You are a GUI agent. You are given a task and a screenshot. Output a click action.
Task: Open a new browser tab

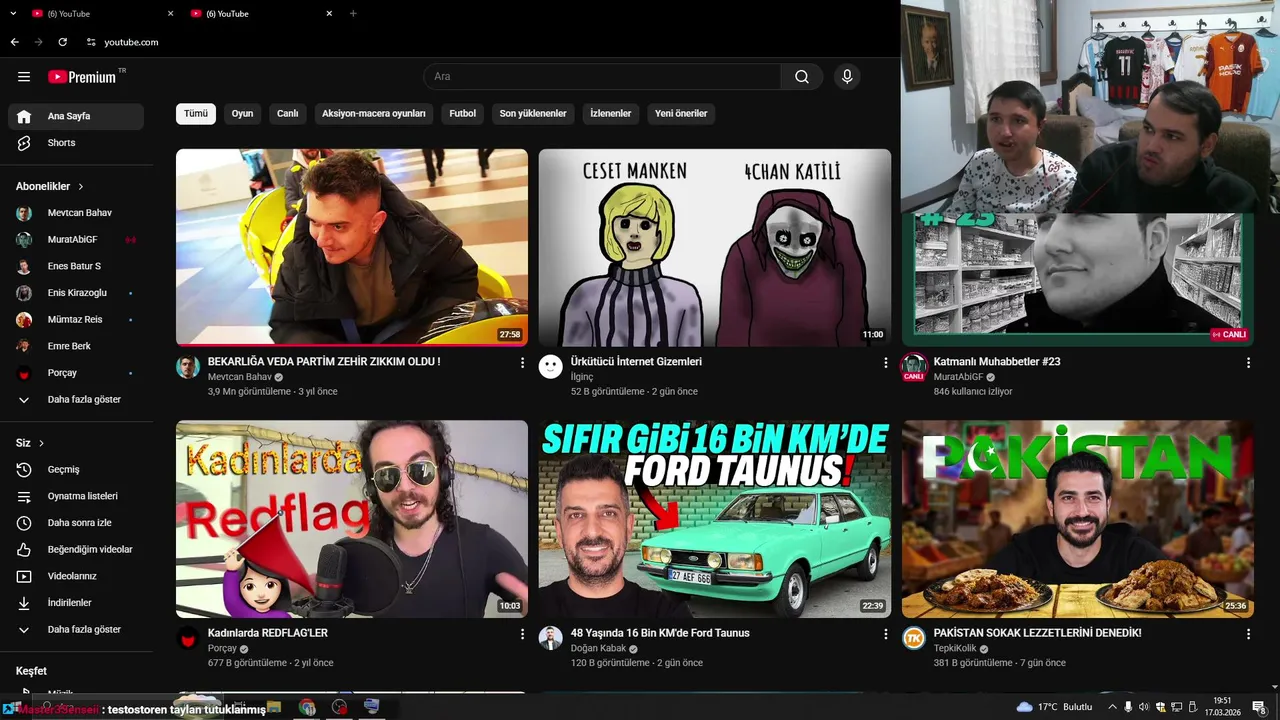(353, 13)
